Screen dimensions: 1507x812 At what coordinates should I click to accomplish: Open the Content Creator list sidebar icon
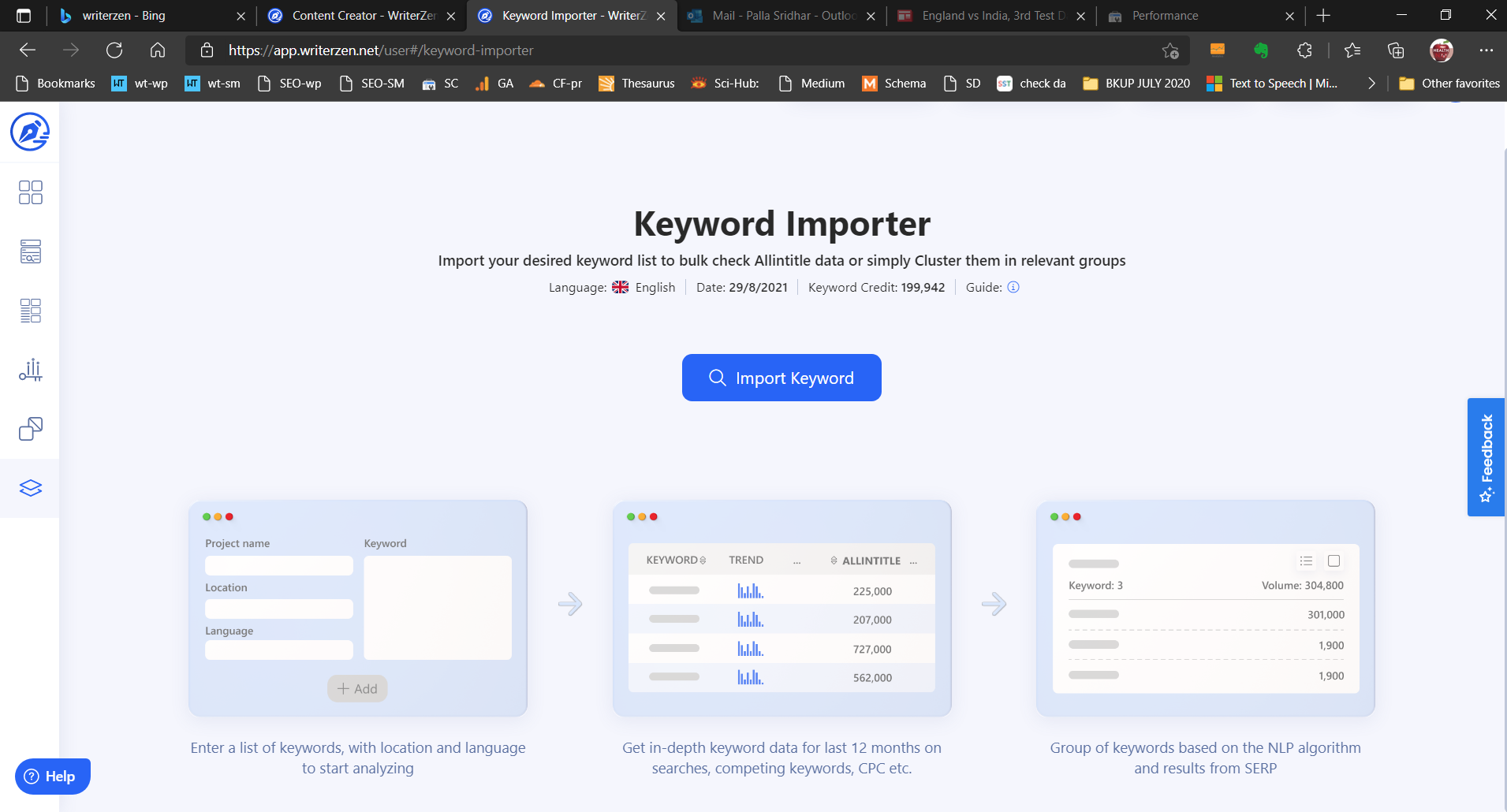(x=30, y=311)
